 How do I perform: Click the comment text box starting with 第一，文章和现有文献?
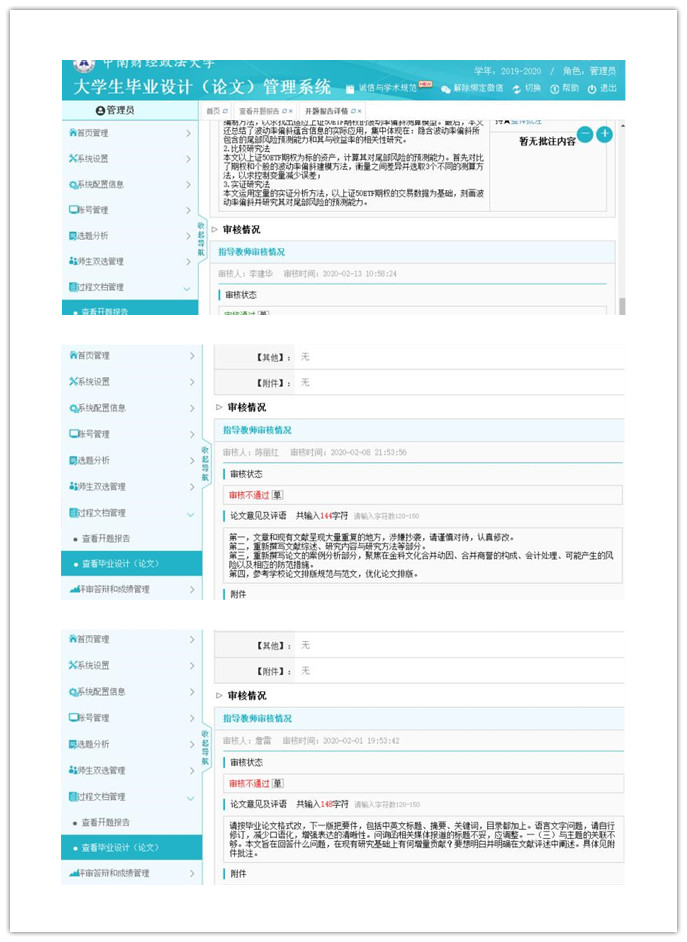pos(420,555)
